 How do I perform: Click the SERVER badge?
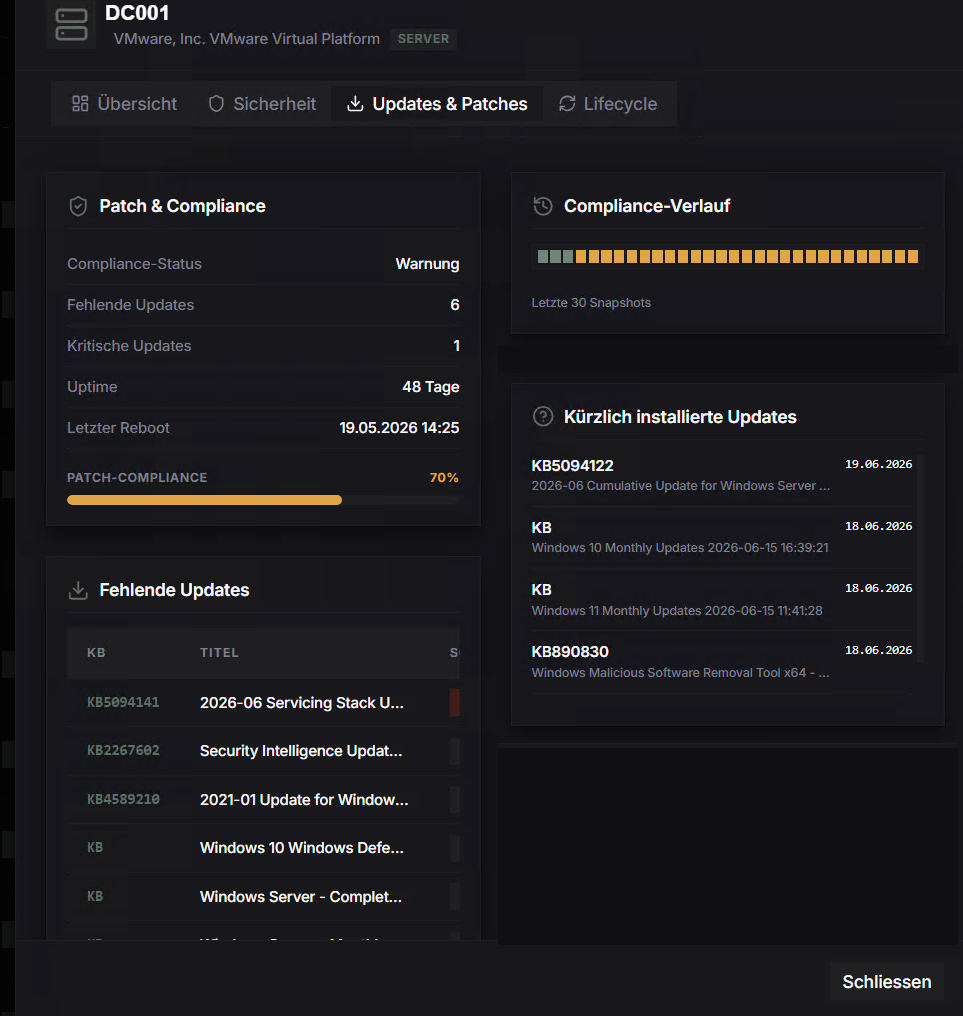point(423,39)
